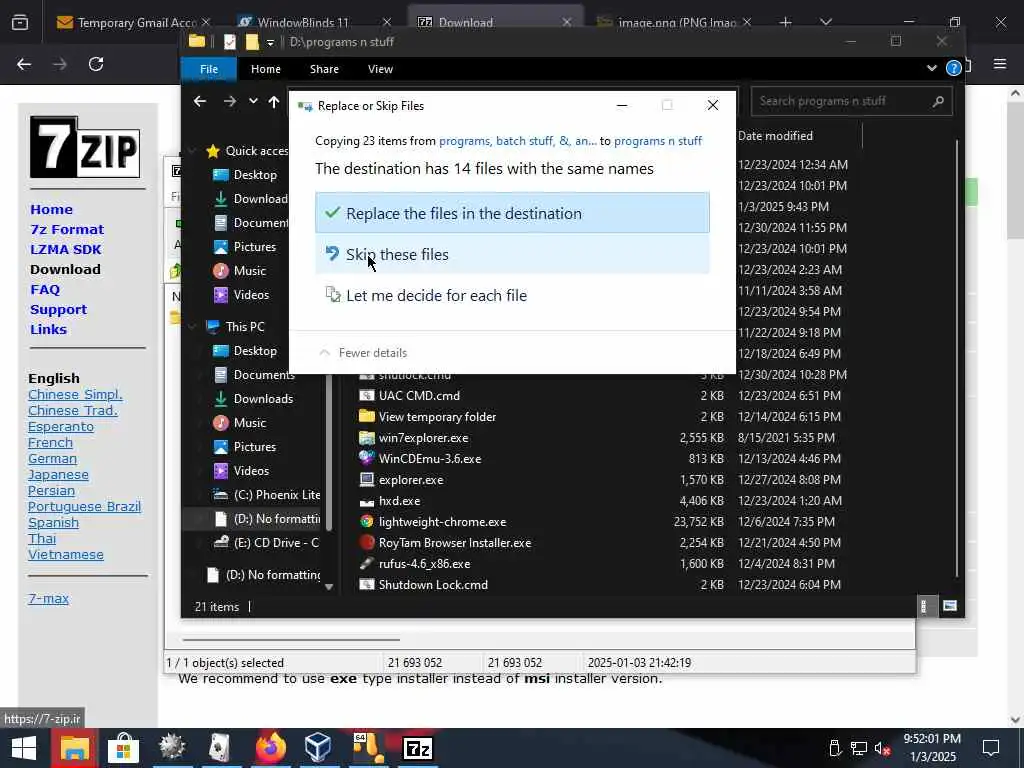Viewport: 1024px width, 768px height.
Task: Select WinCDEmu-3.6.exe file icon
Action: click(366, 458)
